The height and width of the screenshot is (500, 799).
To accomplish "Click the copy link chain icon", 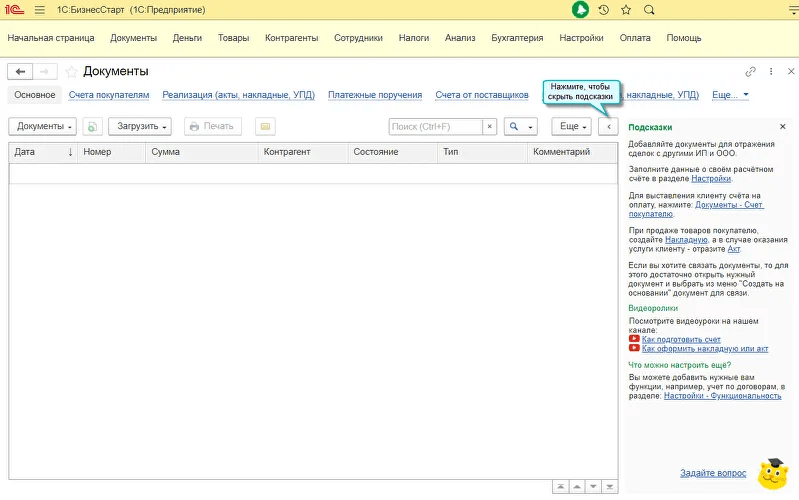I will (x=751, y=72).
